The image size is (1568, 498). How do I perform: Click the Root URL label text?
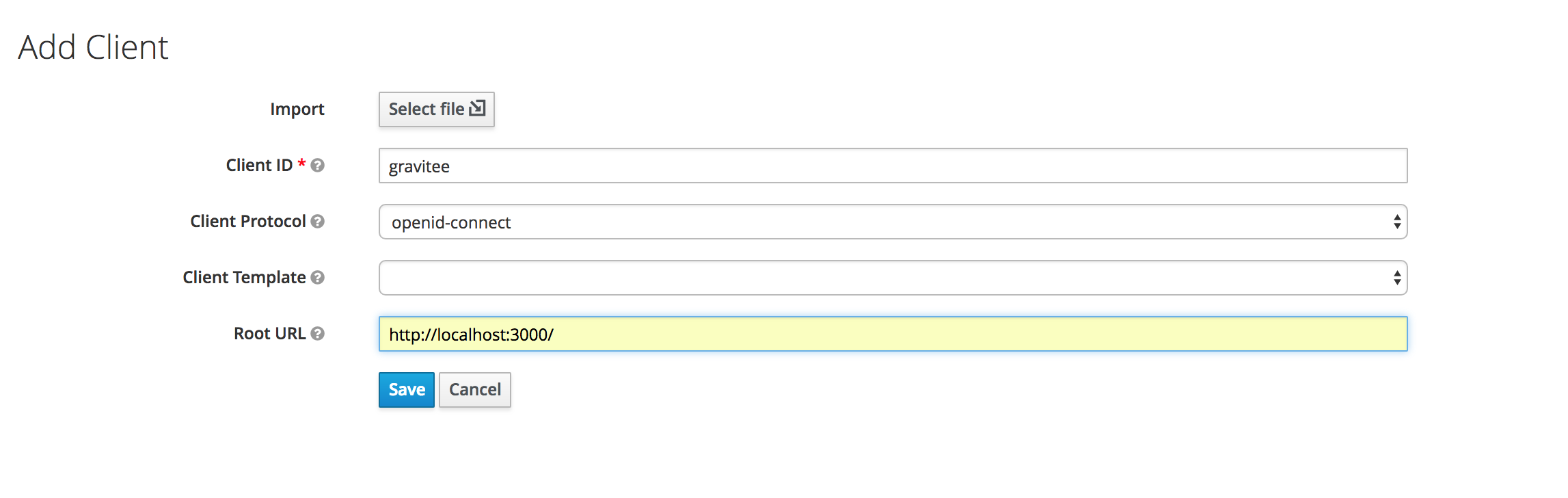point(269,334)
